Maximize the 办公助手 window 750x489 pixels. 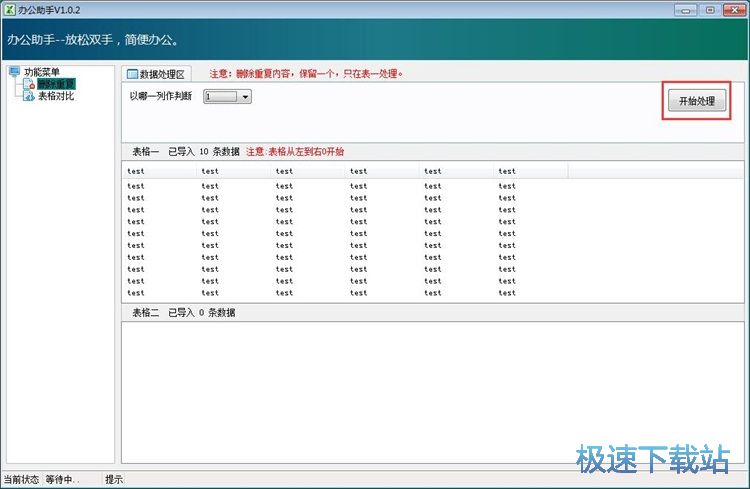[x=711, y=9]
